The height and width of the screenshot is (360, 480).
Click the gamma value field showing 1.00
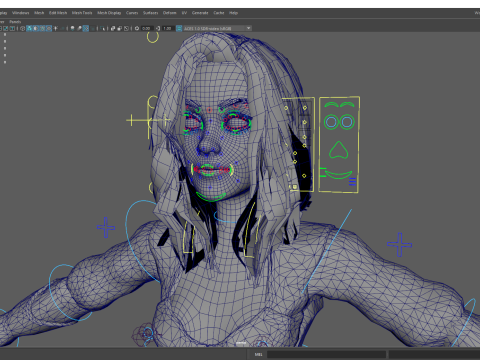[x=168, y=28]
